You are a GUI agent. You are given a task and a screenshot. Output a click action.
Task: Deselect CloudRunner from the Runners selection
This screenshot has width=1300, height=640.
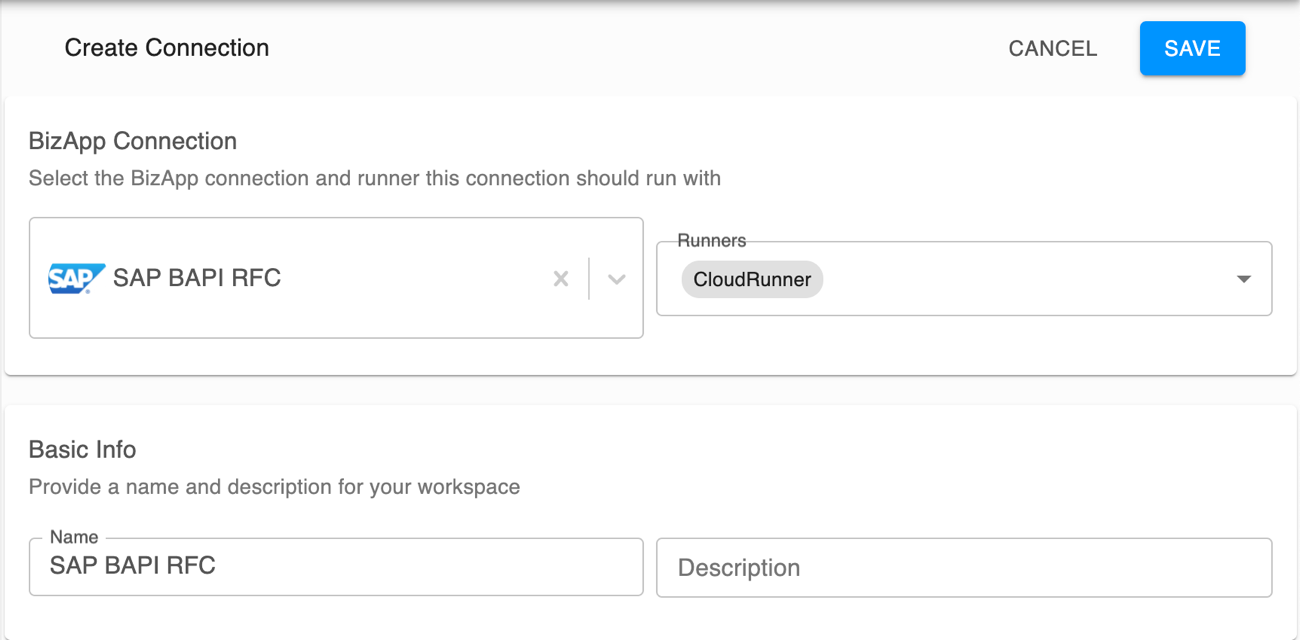tap(751, 279)
